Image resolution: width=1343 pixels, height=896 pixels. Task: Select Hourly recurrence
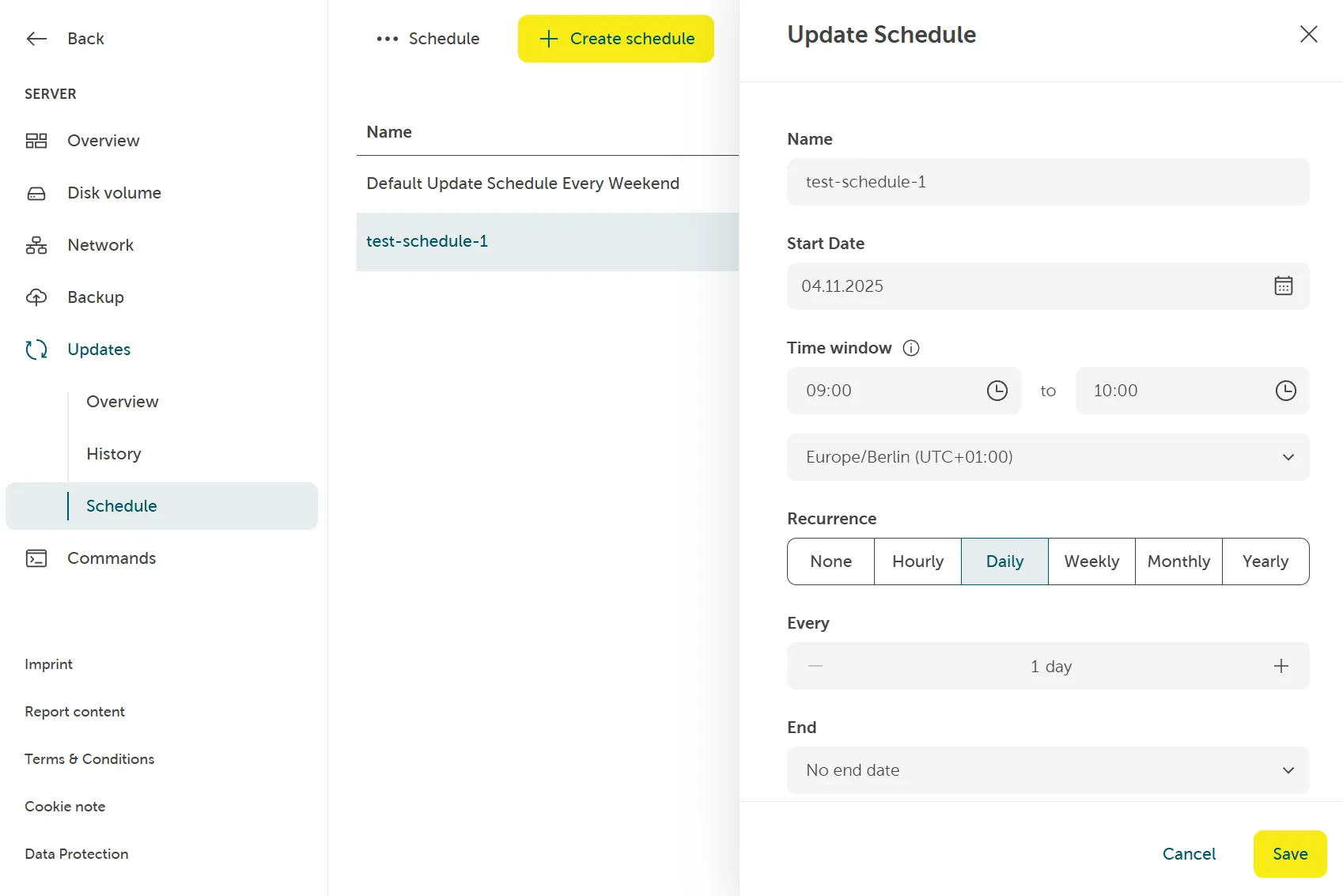(917, 561)
